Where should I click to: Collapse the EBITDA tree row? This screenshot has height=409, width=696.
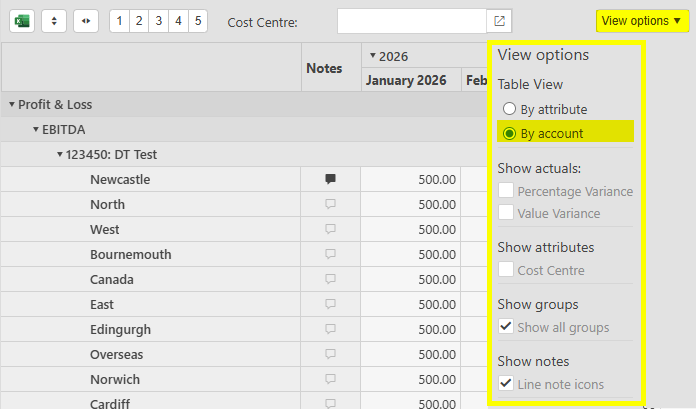click(x=36, y=130)
